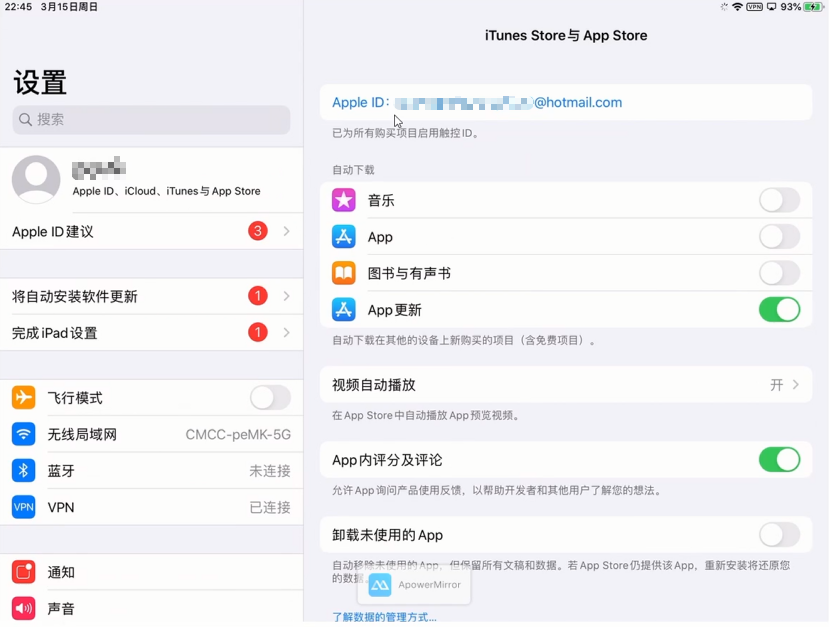Tap the battery icon in status bar

coord(813,7)
